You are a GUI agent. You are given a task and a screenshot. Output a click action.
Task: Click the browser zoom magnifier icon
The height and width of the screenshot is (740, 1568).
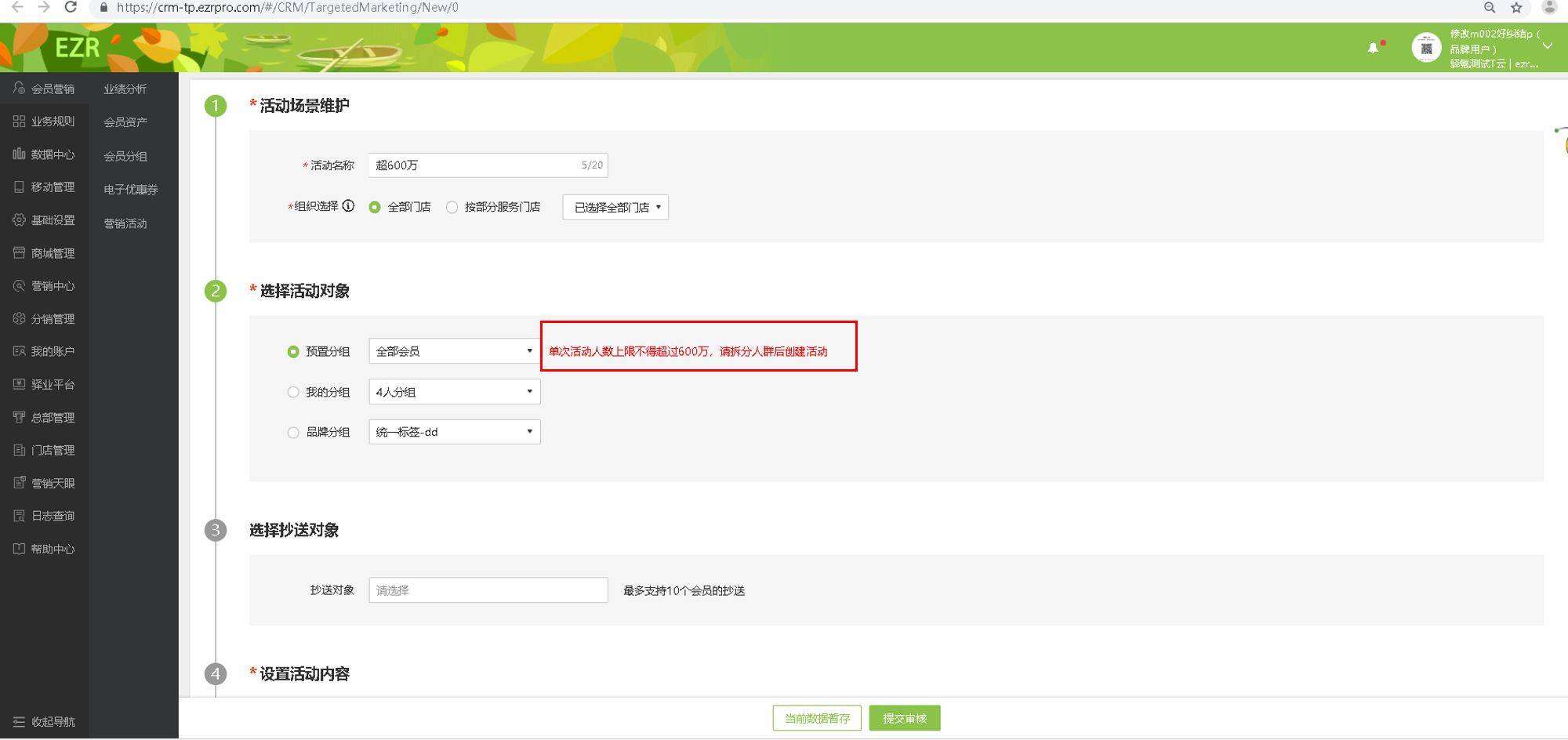1490,7
